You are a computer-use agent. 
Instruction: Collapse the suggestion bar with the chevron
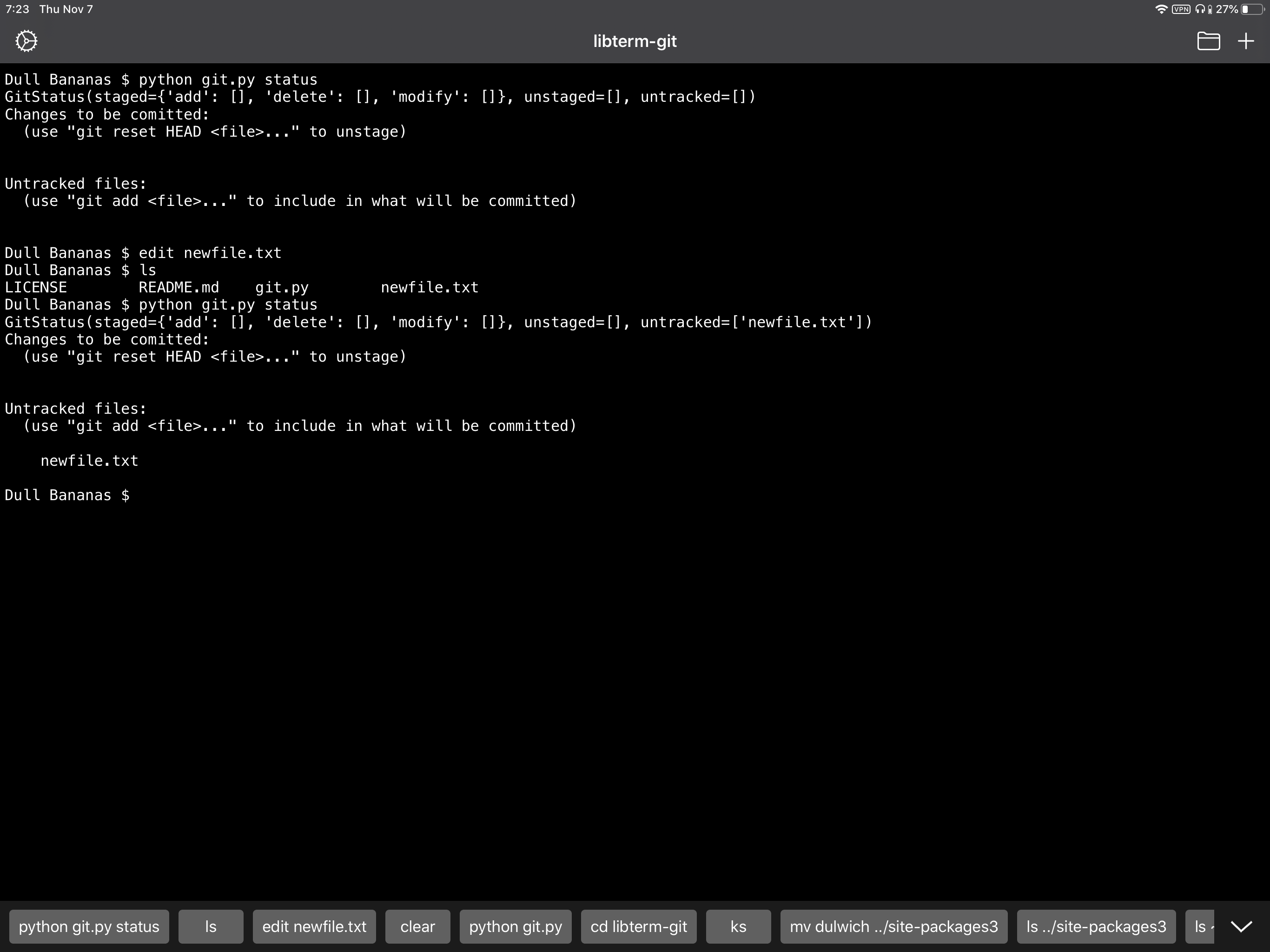click(1241, 926)
